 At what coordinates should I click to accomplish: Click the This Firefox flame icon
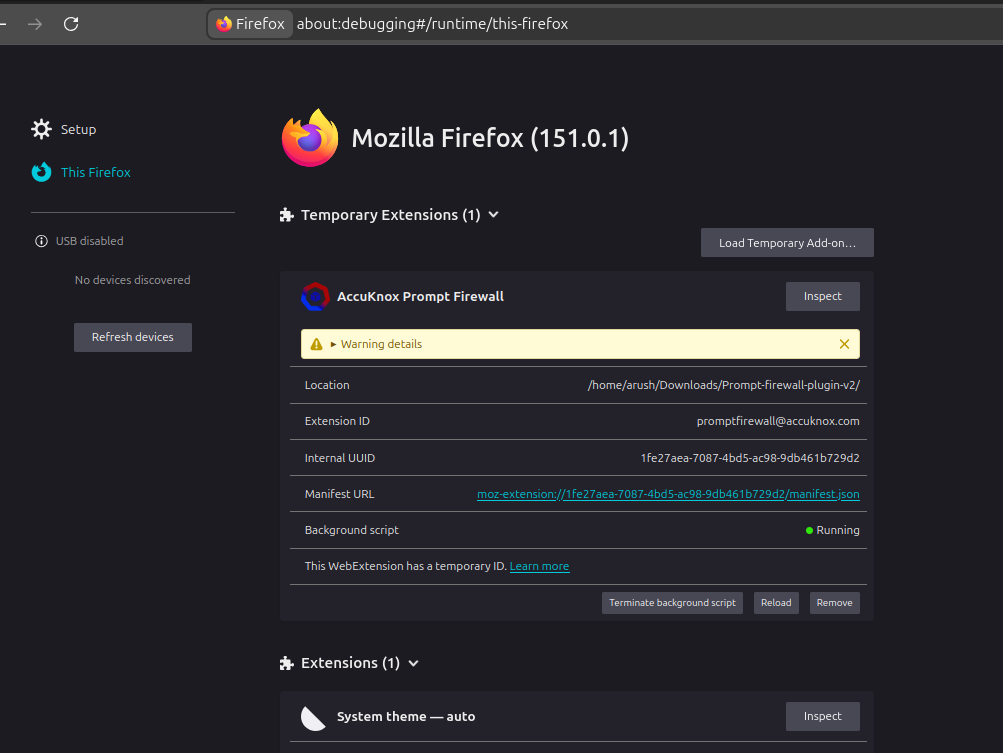(42, 172)
